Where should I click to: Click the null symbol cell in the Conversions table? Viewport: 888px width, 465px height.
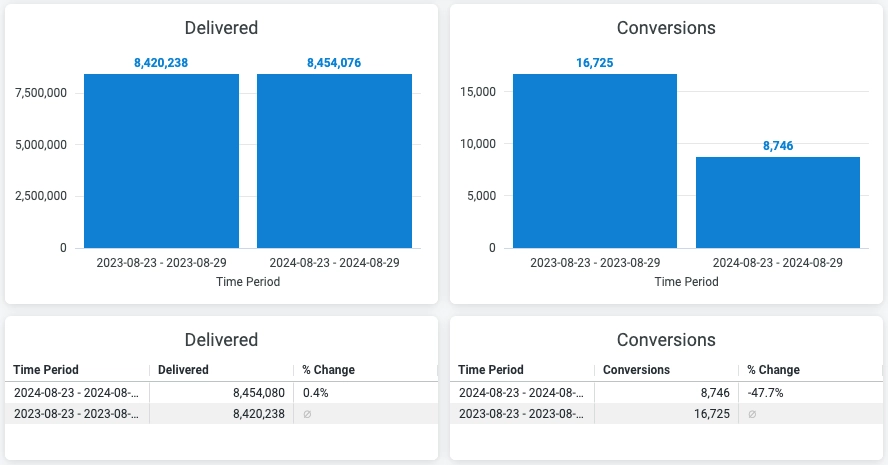click(x=811, y=414)
